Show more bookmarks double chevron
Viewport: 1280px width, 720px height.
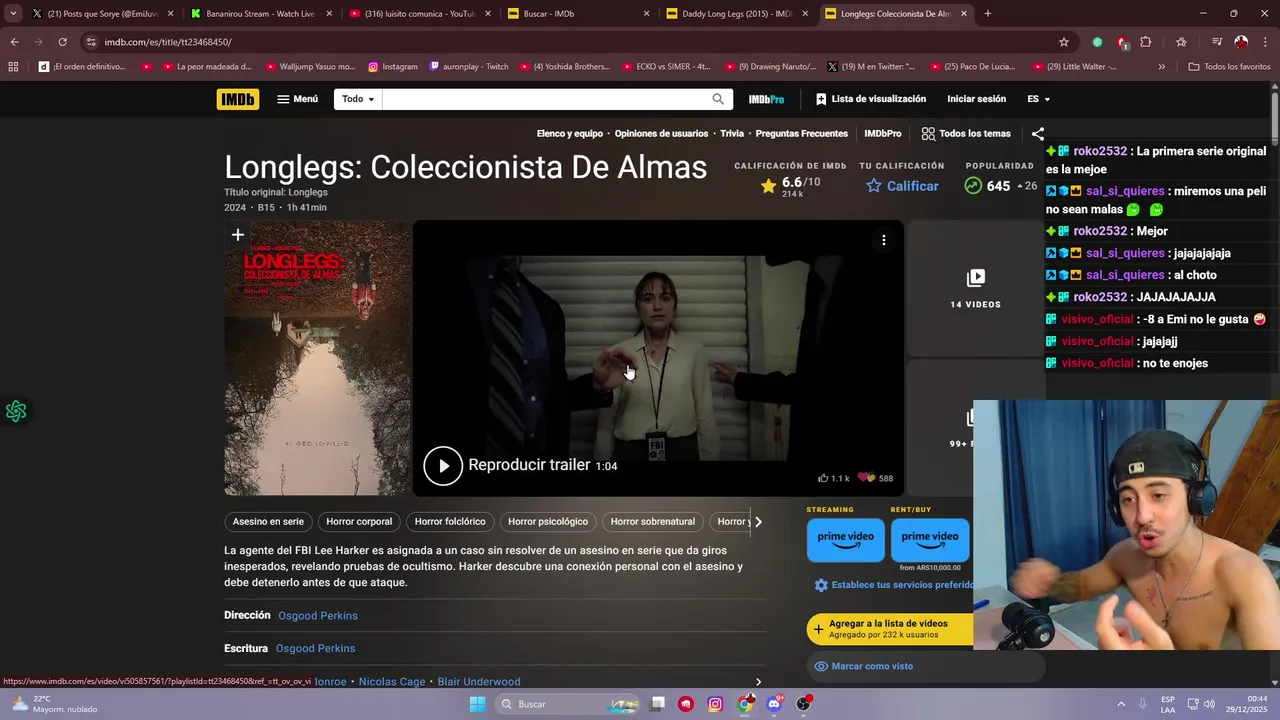point(1161,67)
